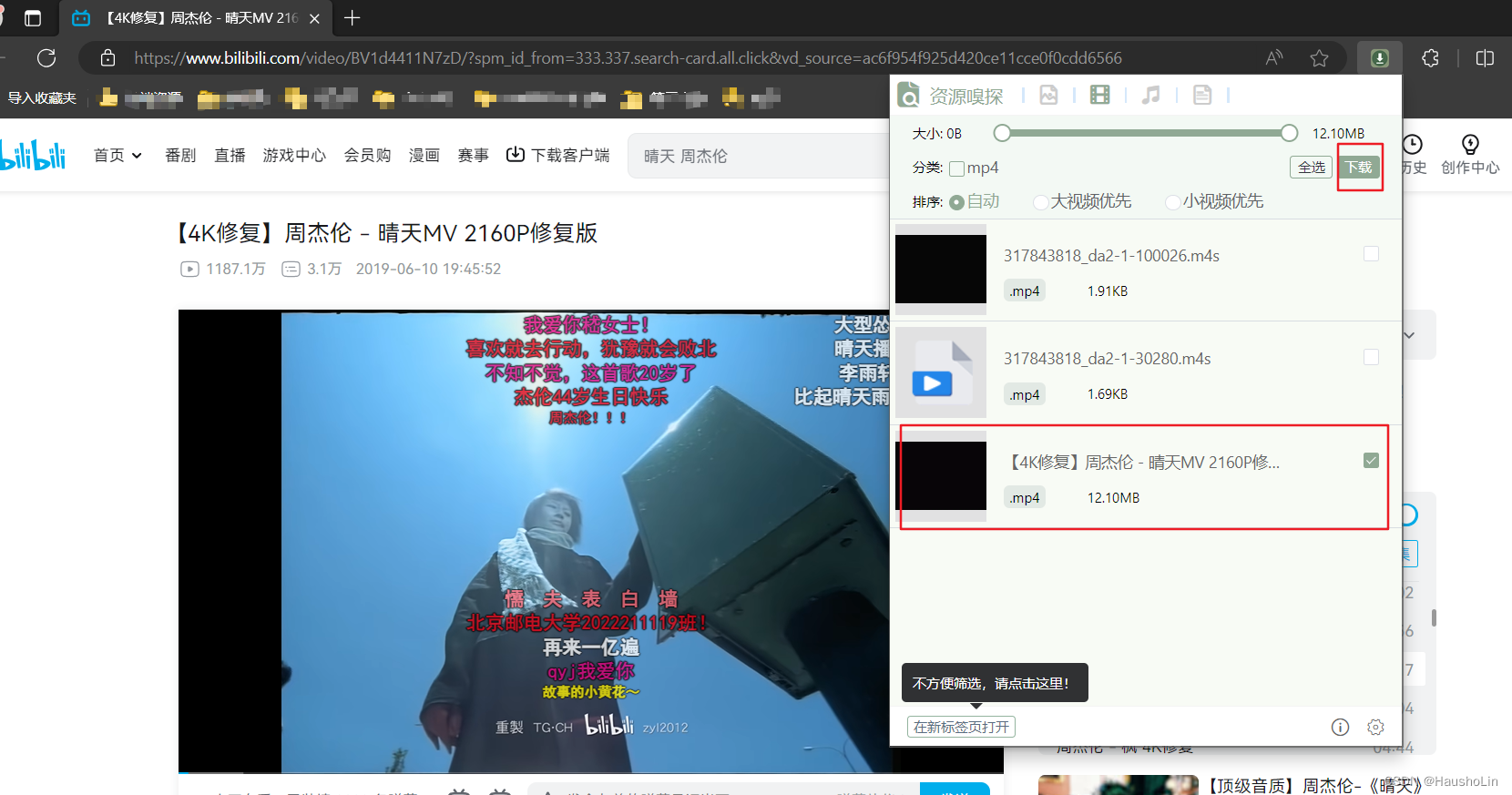The width and height of the screenshot is (1512, 795).
Task: Add this page to favorites star
Action: tap(1319, 58)
